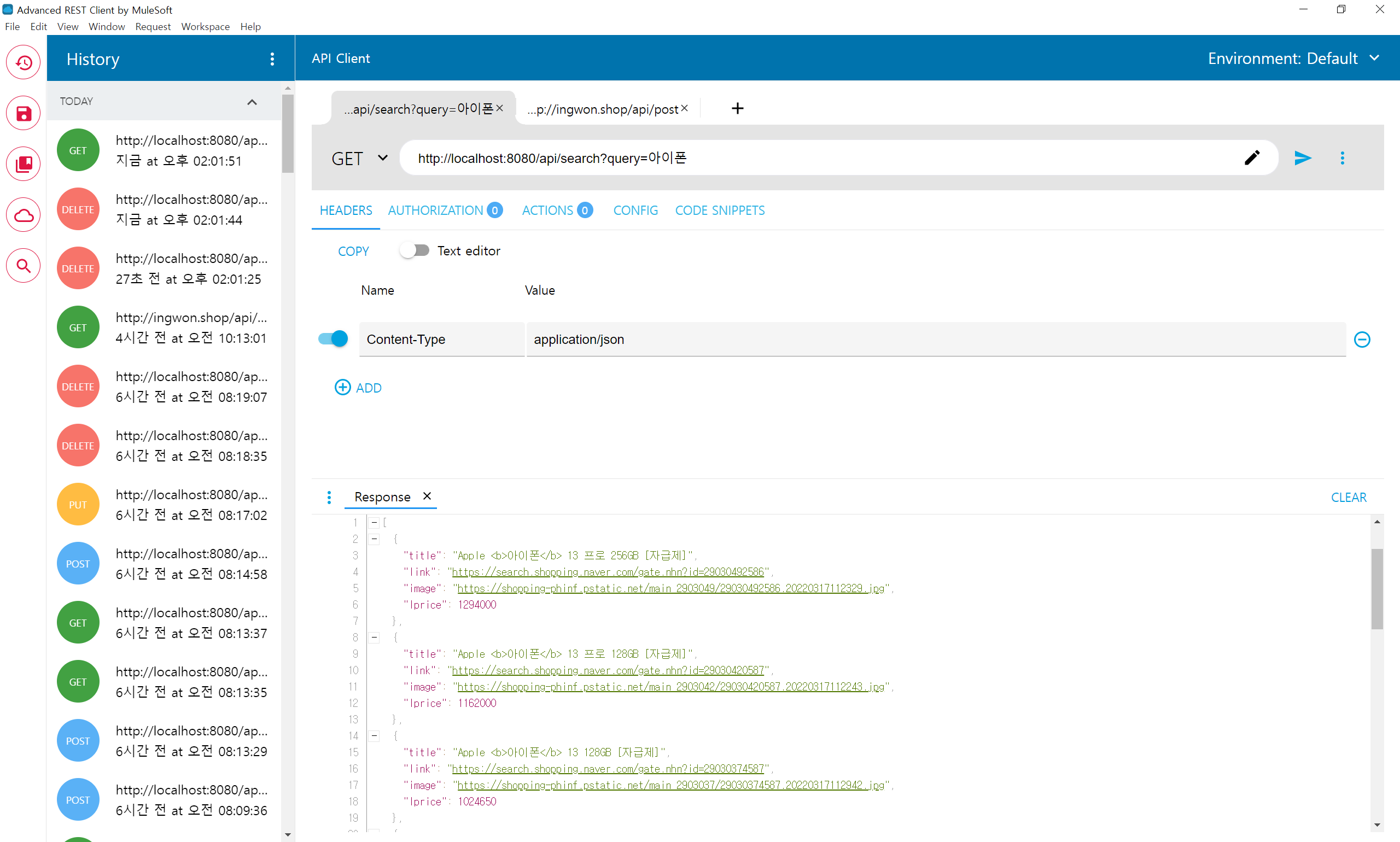Switch to the CONFIG tab

coord(635,210)
